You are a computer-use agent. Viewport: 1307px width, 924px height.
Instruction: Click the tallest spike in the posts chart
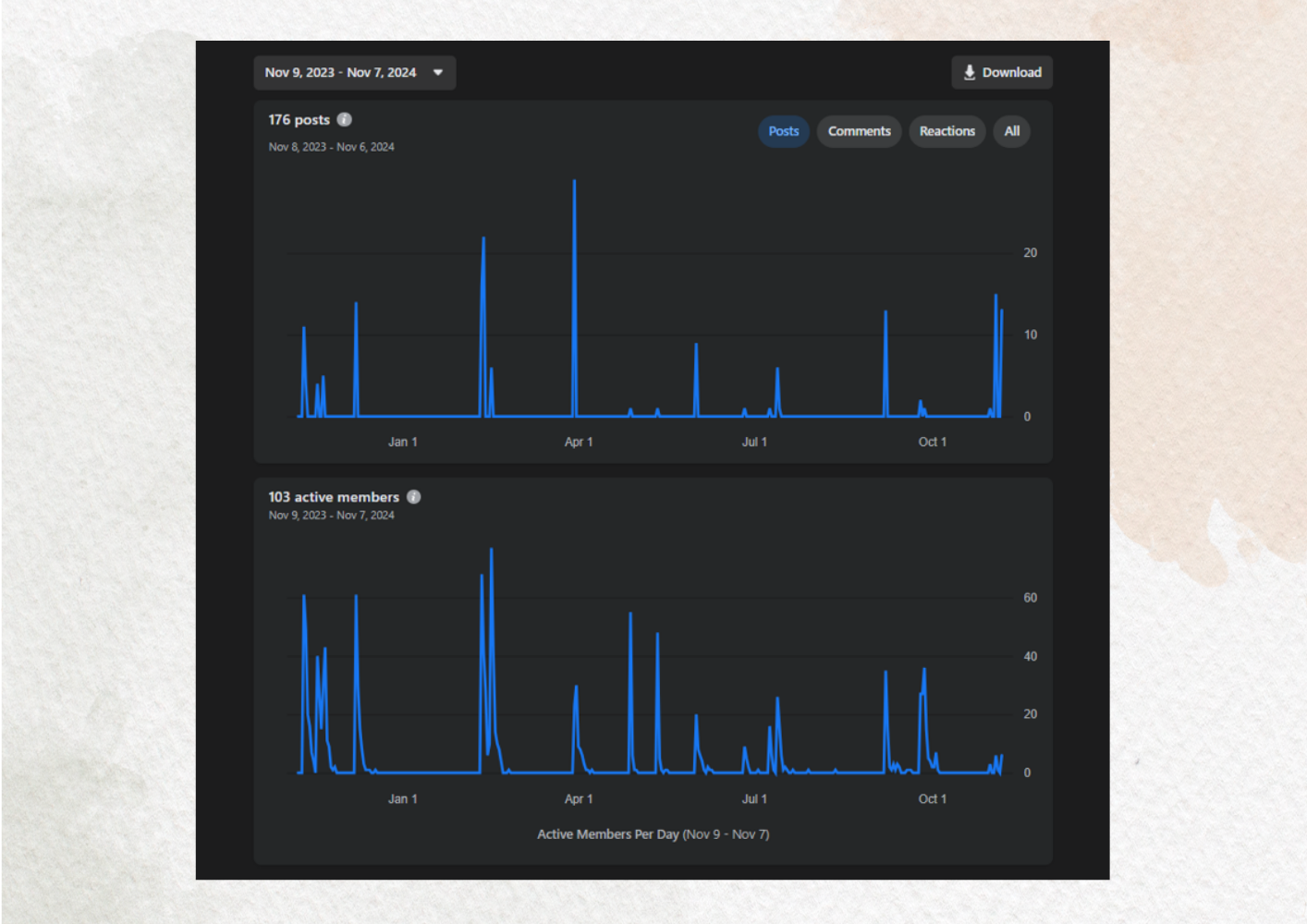[574, 185]
